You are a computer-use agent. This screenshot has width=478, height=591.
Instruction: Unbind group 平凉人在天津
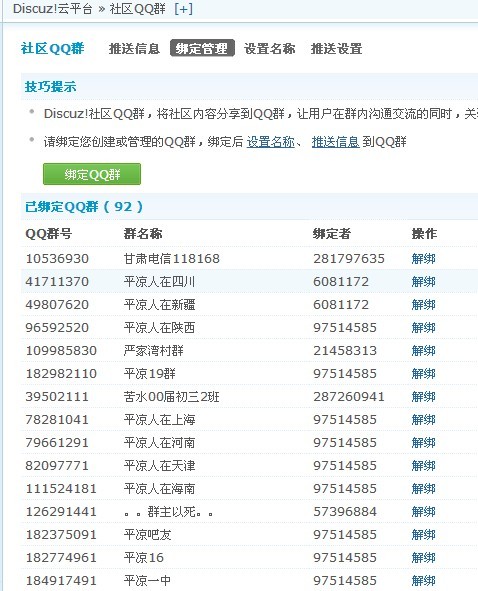click(x=423, y=466)
